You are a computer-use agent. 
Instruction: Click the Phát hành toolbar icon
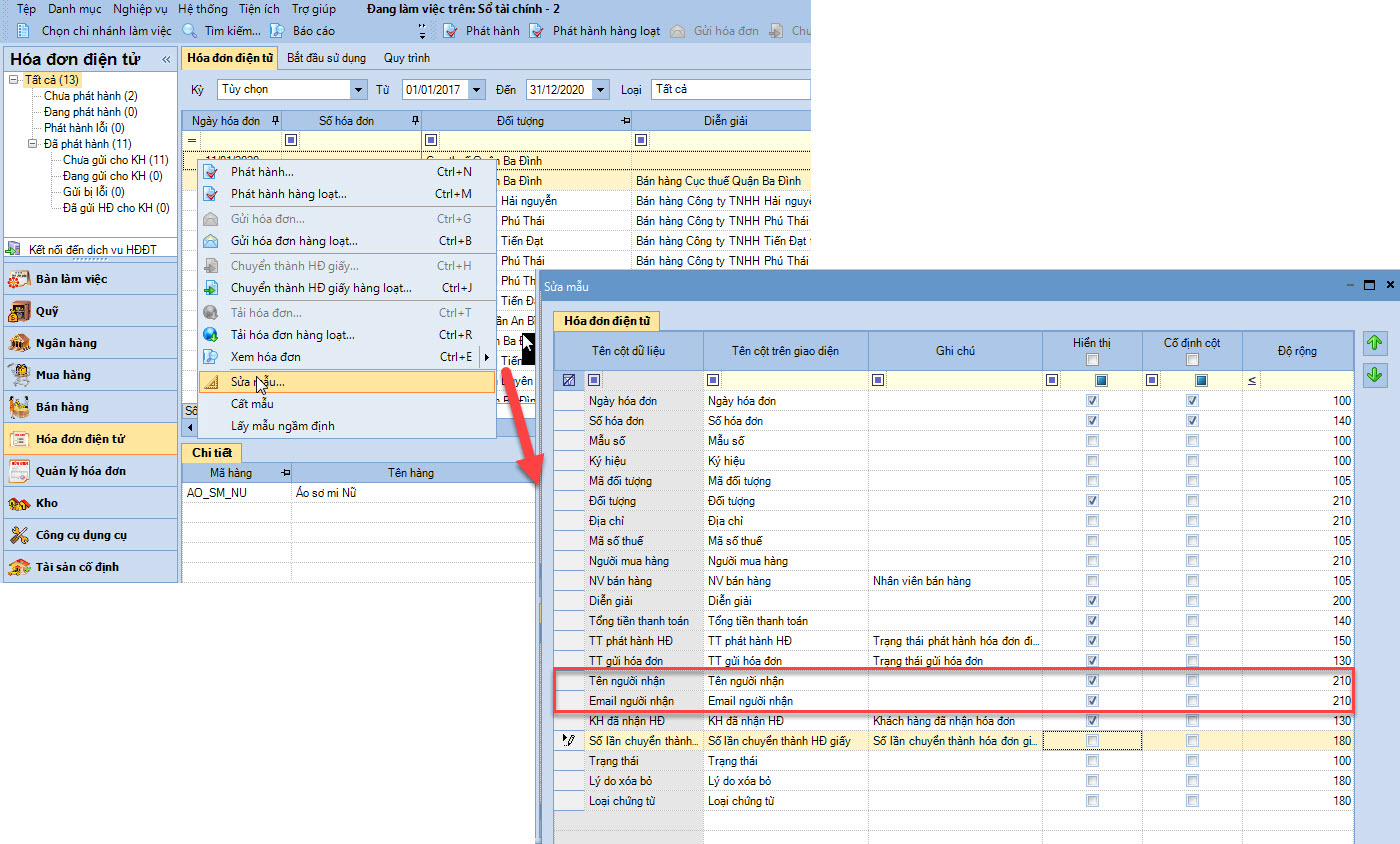click(x=450, y=31)
